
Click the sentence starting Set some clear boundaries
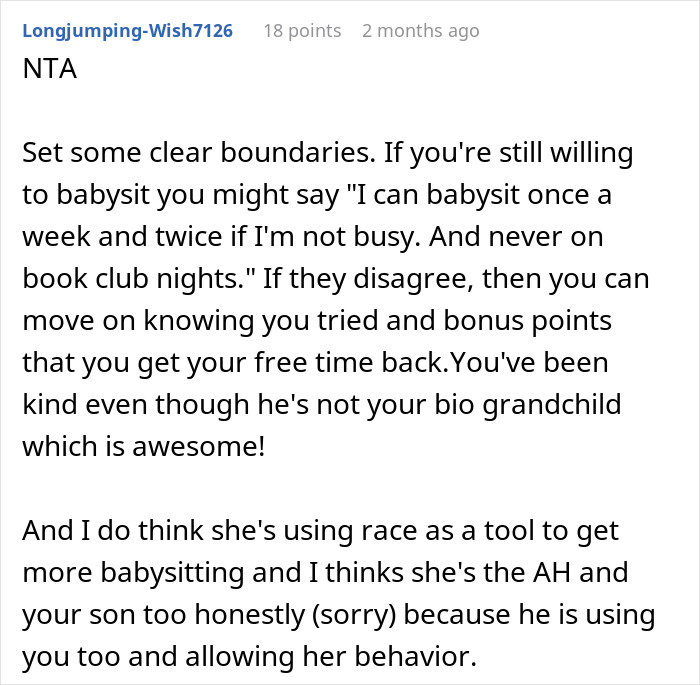point(199,153)
